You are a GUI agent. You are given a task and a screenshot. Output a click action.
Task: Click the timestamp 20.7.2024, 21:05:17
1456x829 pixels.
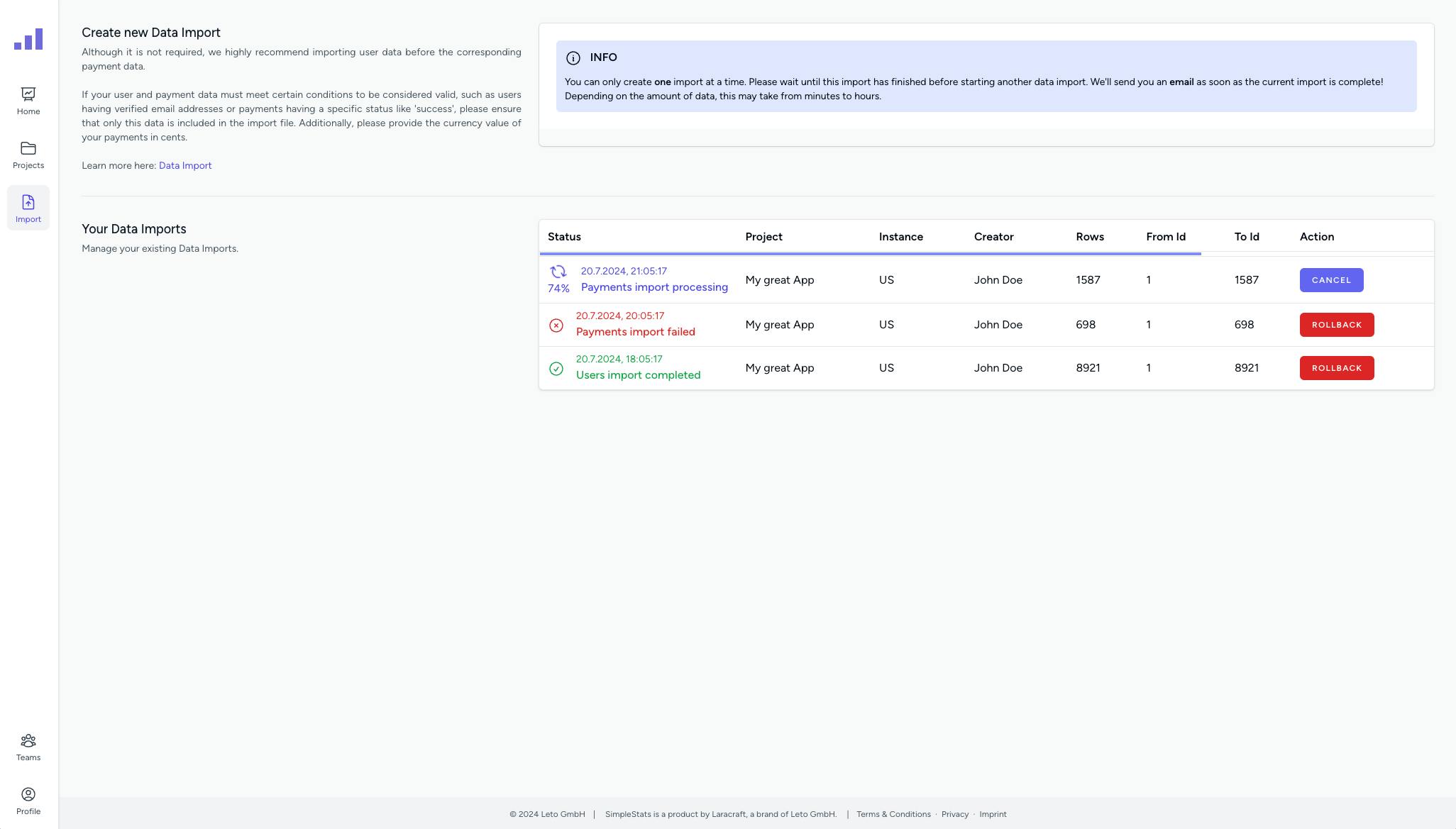tap(624, 271)
